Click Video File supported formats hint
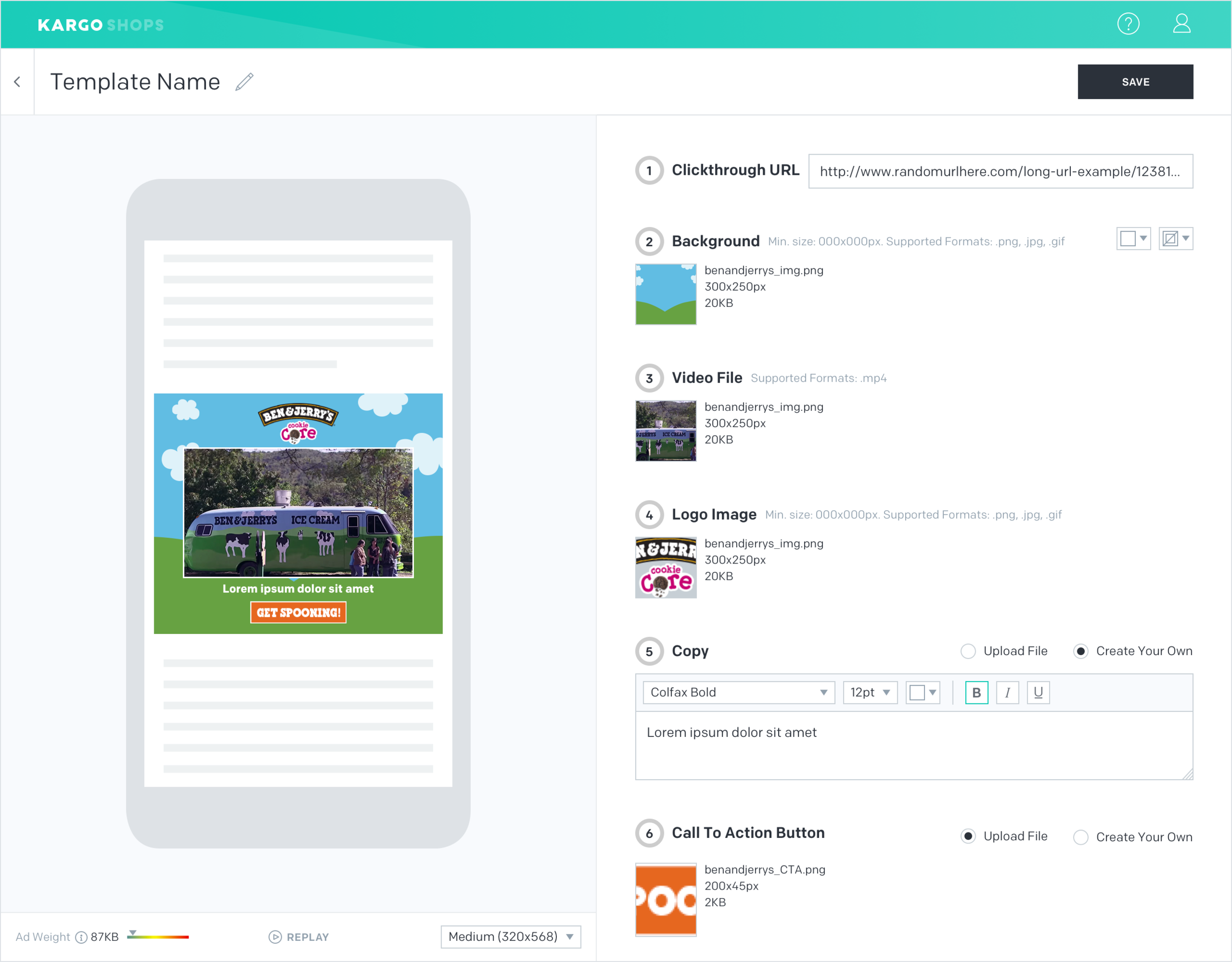 (x=819, y=378)
